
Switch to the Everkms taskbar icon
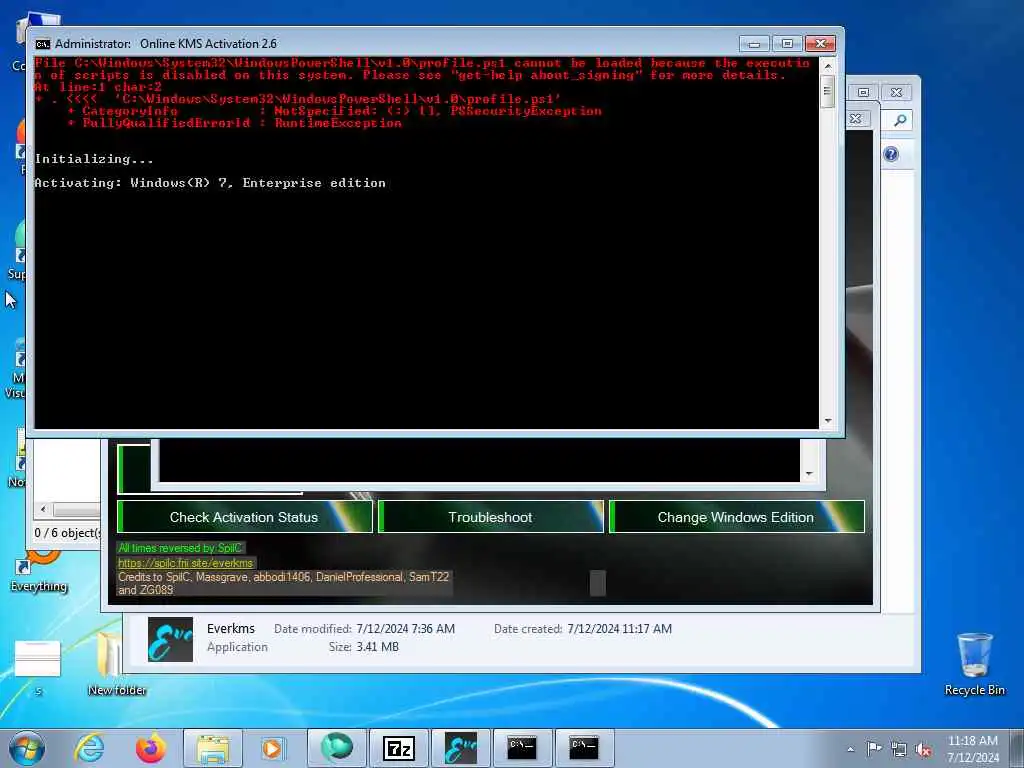pos(460,748)
